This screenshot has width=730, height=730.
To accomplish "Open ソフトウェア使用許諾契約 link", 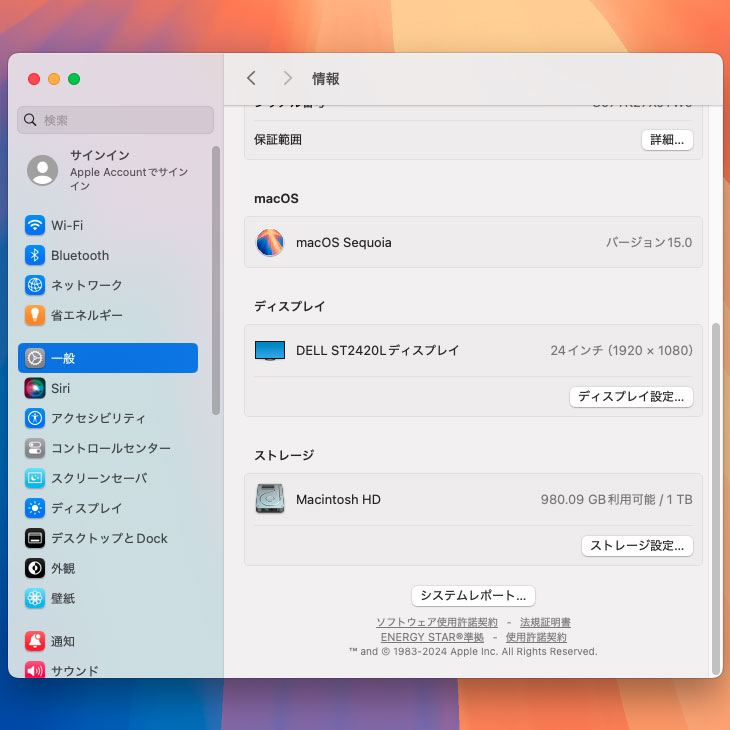I will coord(436,622).
